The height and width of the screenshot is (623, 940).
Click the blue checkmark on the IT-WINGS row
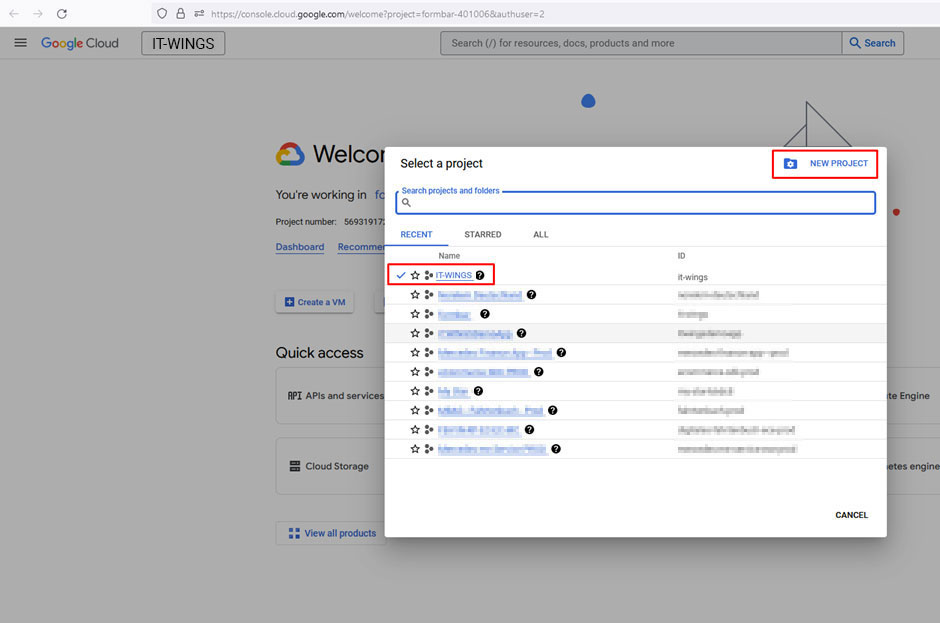coord(401,275)
